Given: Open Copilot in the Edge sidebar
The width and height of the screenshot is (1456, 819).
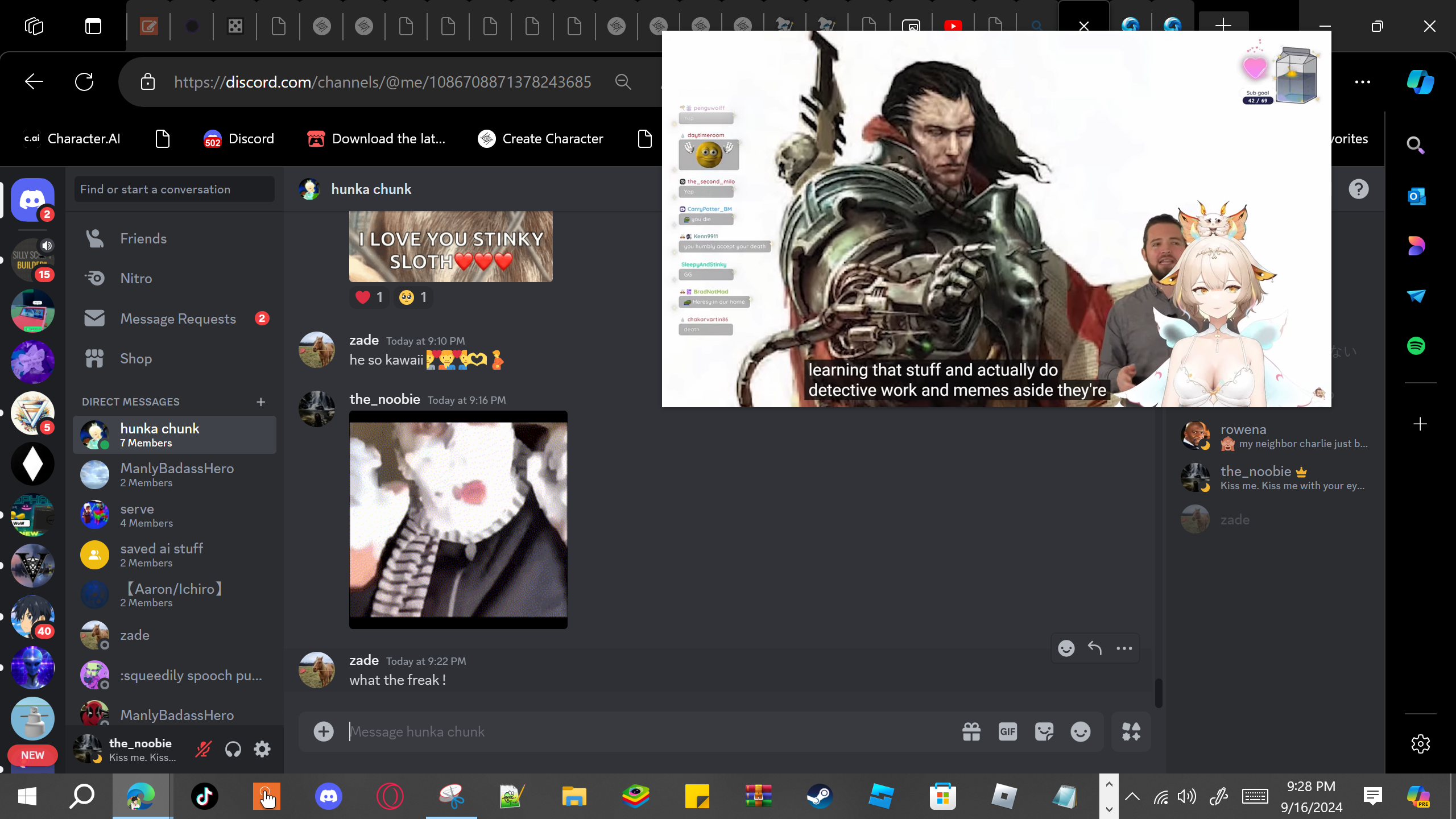Looking at the screenshot, I should click(1420, 82).
